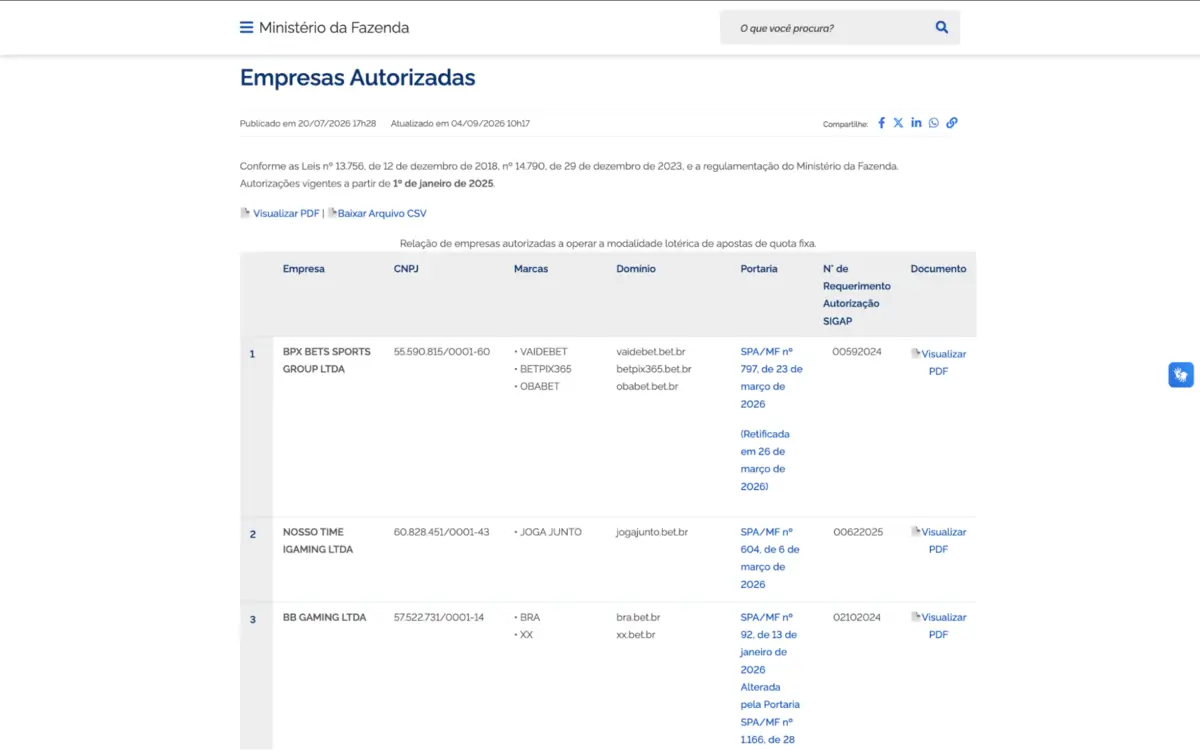Screen dimensions: 1200x750
Task: Click the Domínio column header
Action: [636, 269]
